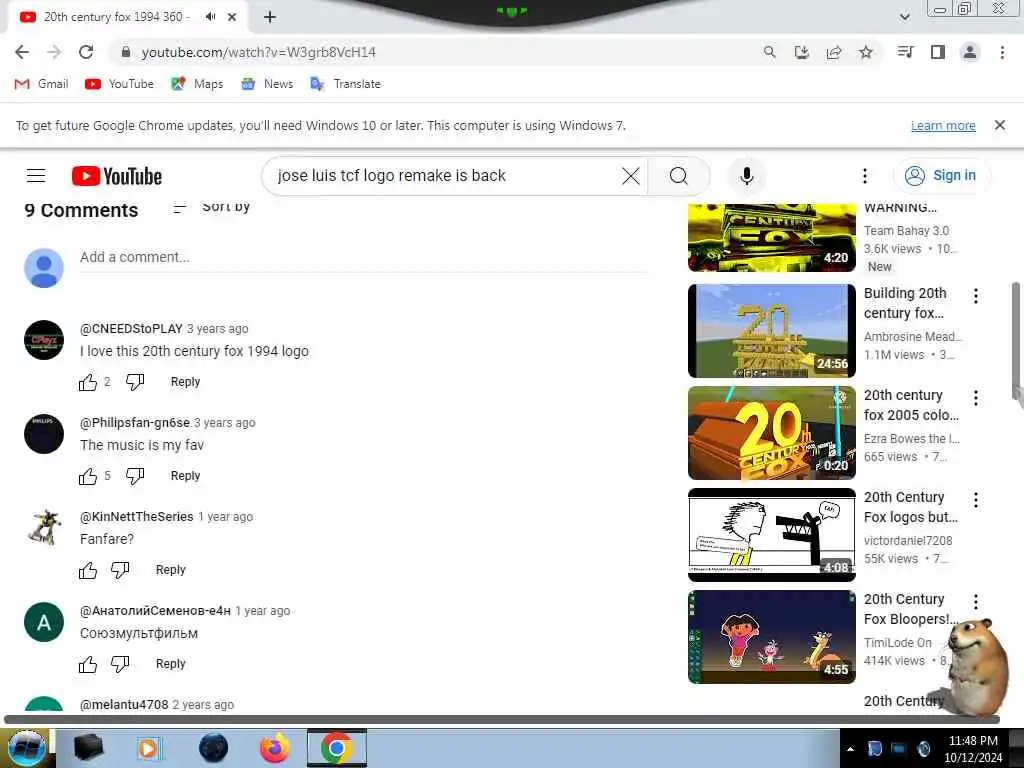Open options for '20th century fox 2005 colo...' video
Screen dimensions: 1024x768
976,398
